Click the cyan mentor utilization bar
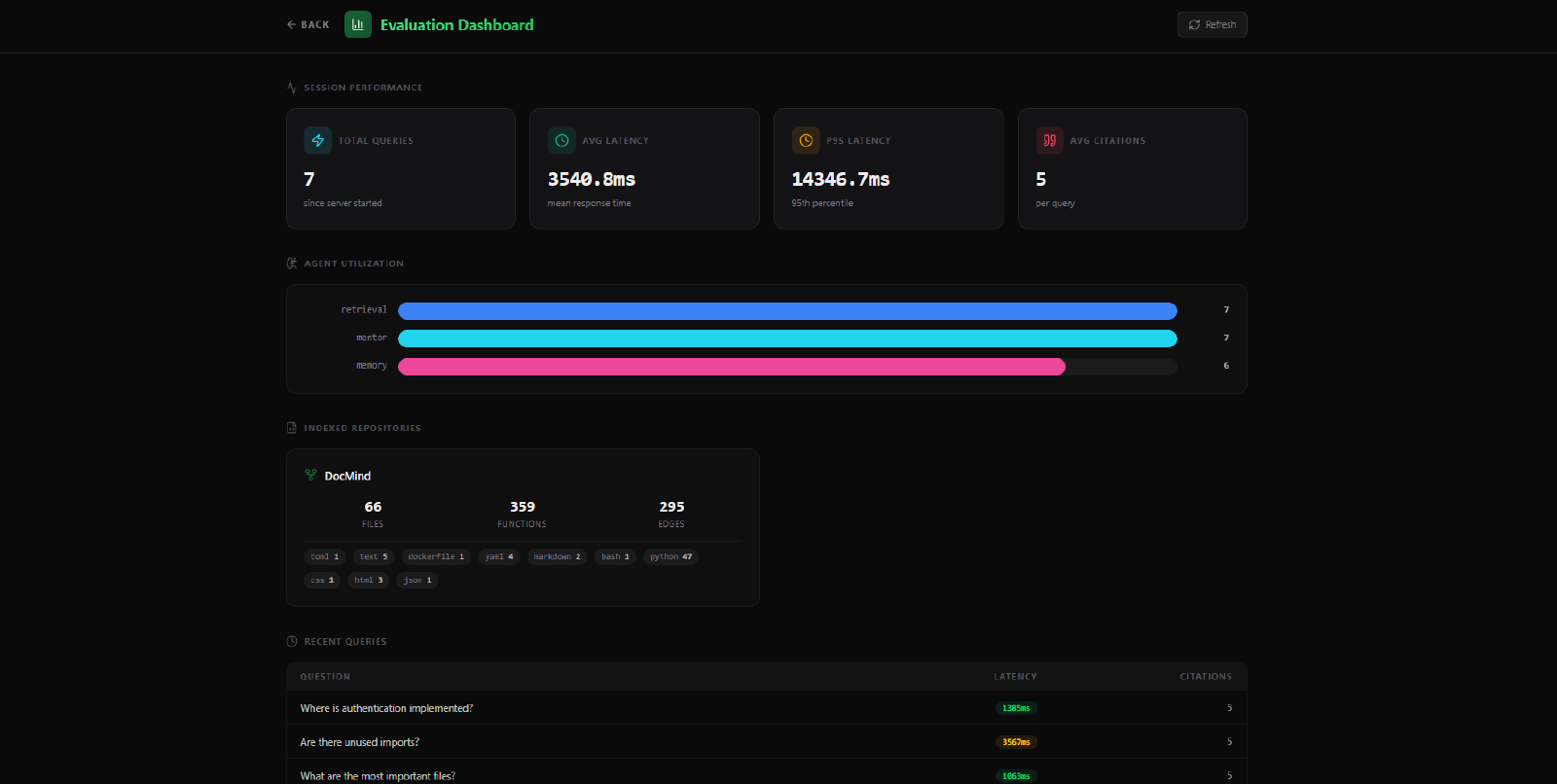The width and height of the screenshot is (1557, 784). [787, 339]
